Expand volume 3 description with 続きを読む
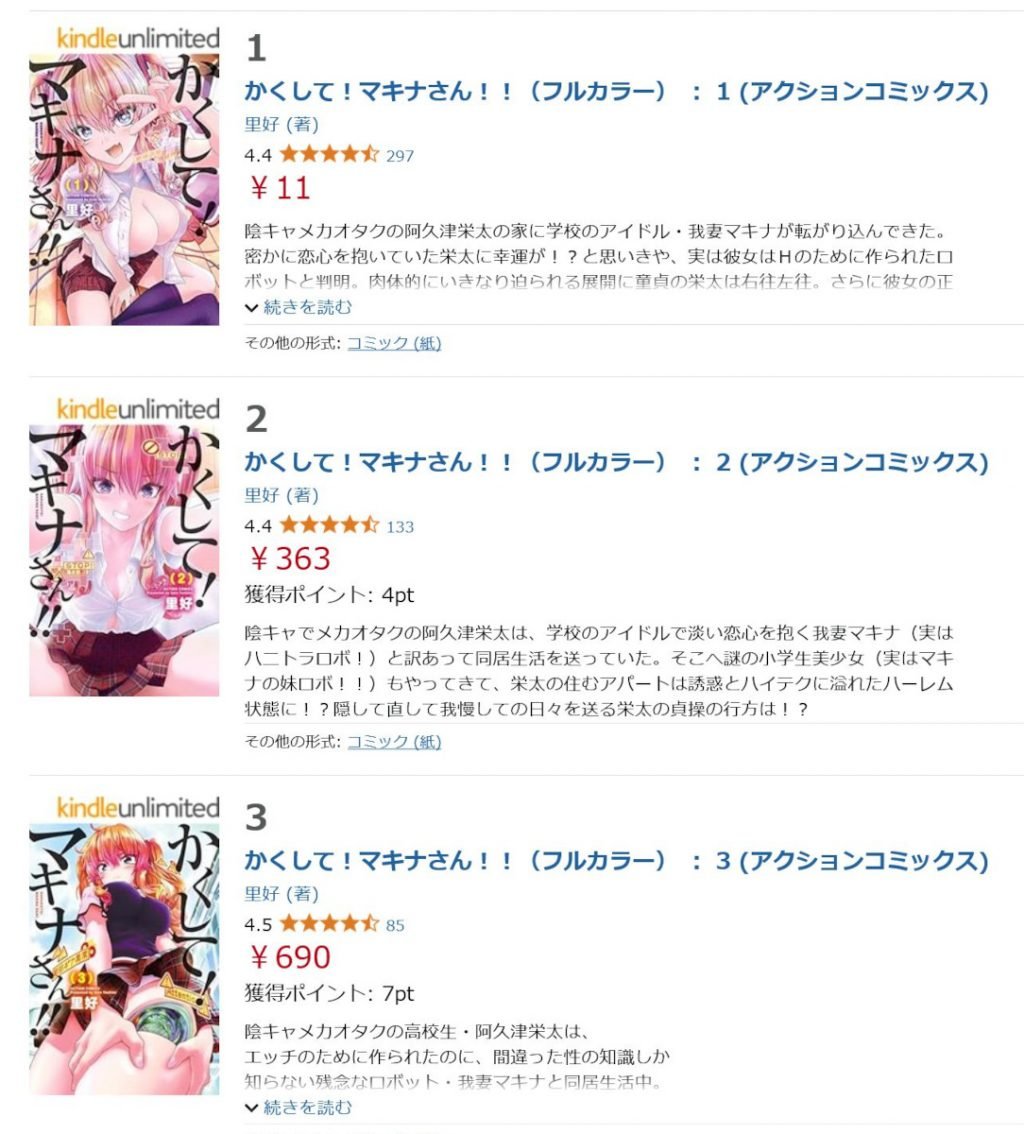The height and width of the screenshot is (1134, 1024). [x=299, y=1107]
